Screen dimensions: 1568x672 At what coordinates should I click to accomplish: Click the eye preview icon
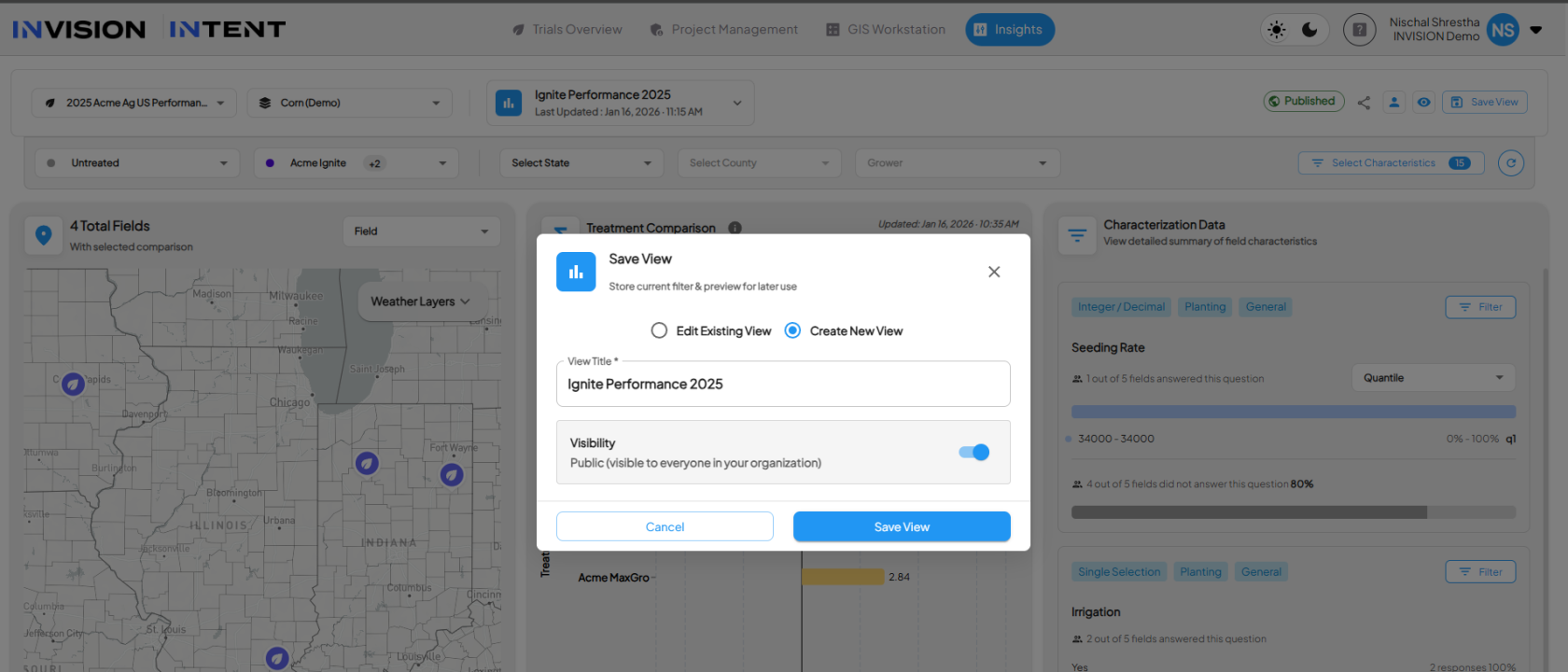click(x=1423, y=103)
